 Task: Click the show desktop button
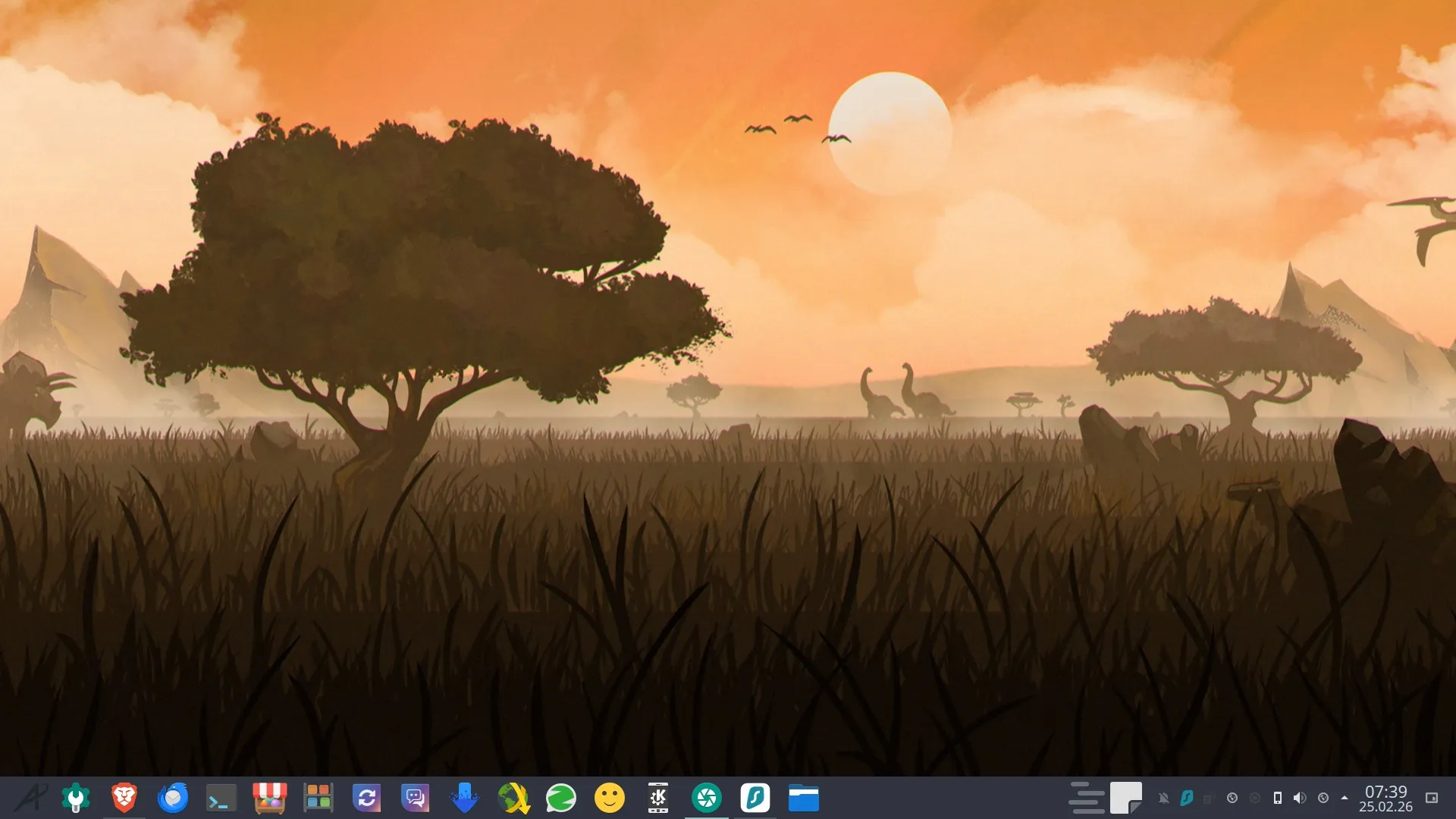point(1432,798)
